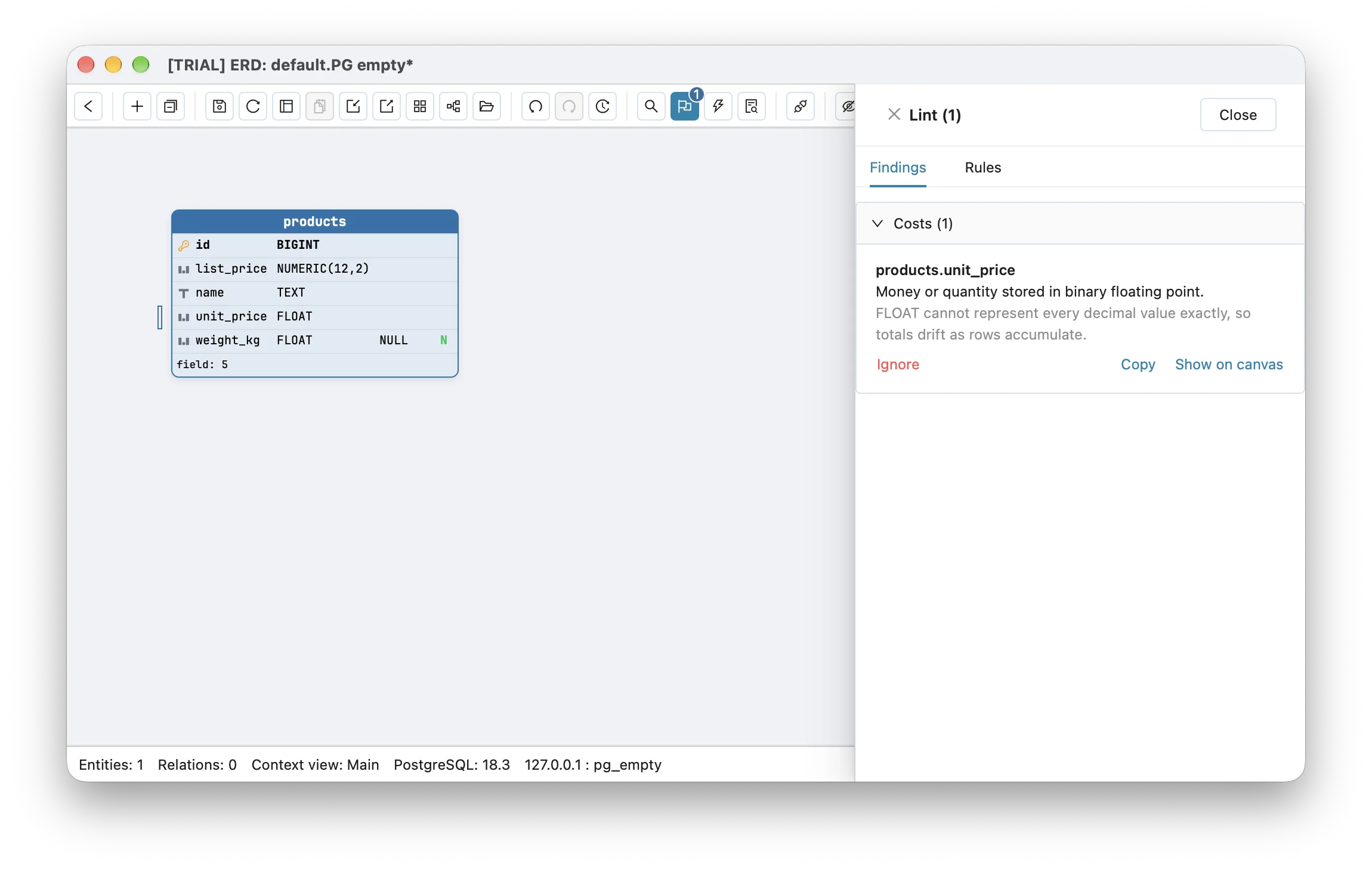Click the key icon beside id
Image resolution: width=1372 pixels, height=870 pixels.
(184, 245)
